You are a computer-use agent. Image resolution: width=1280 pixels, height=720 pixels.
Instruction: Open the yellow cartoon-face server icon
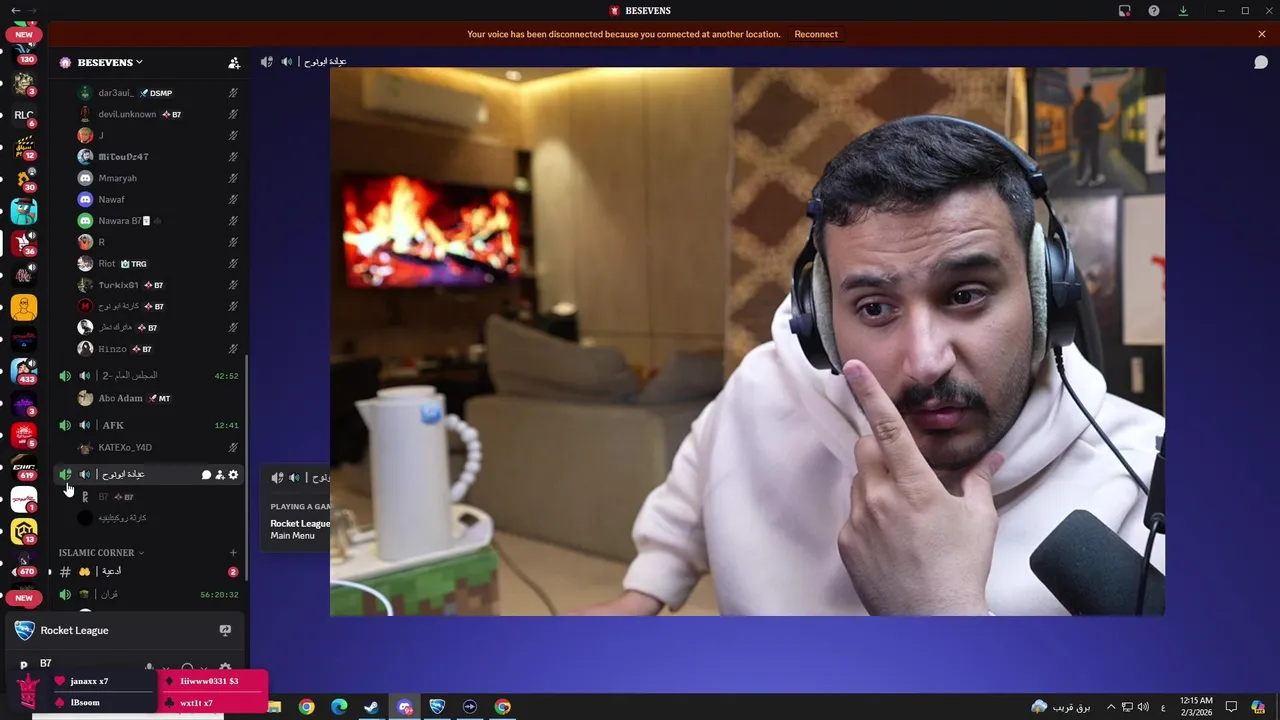[x=24, y=307]
